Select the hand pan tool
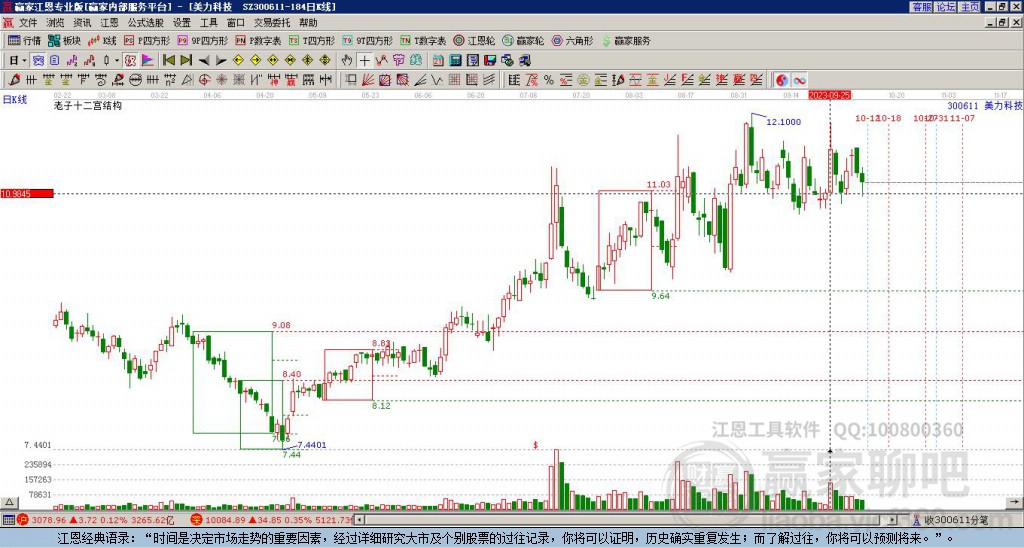 click(x=347, y=60)
